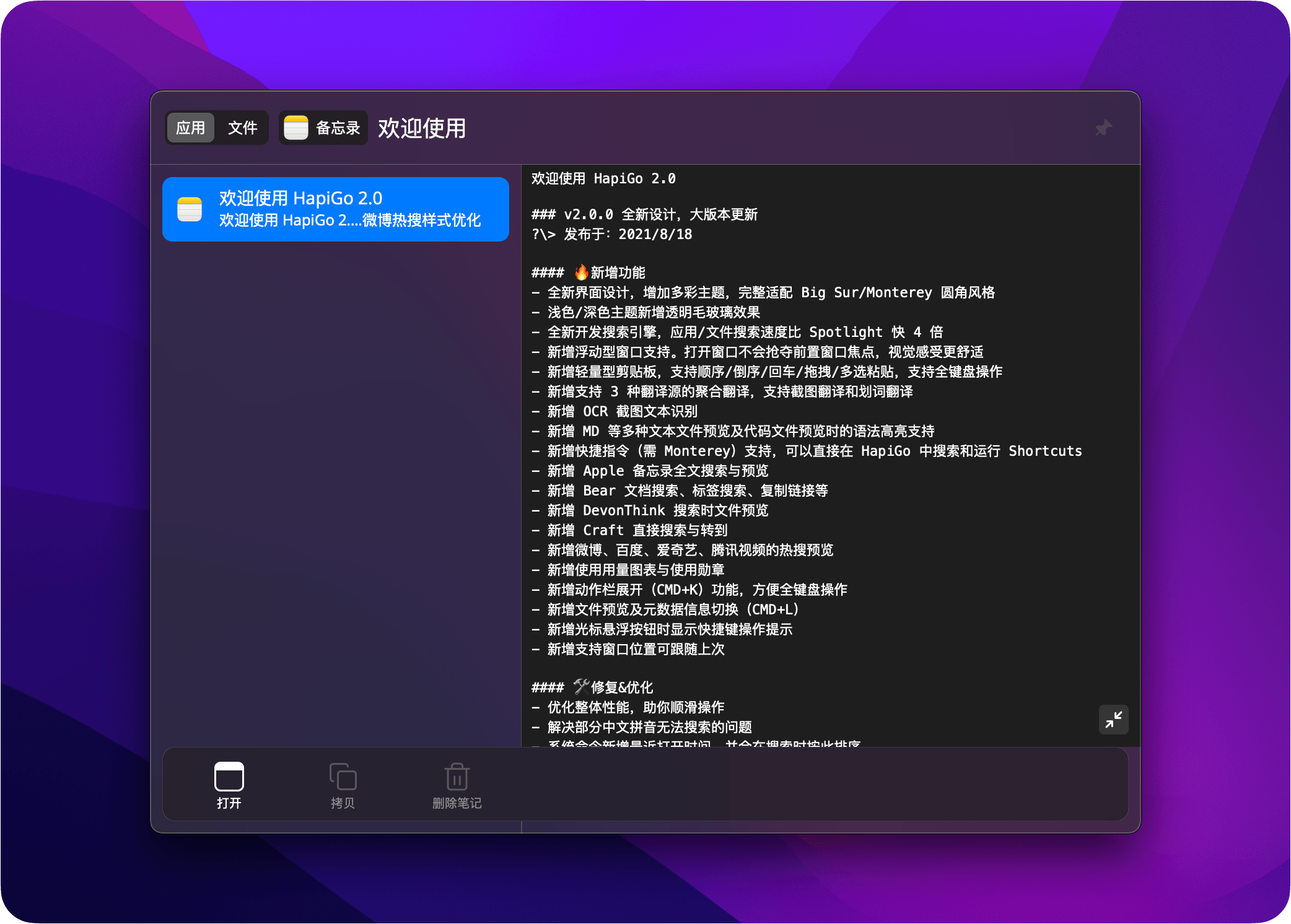Click the Notes icon inside the 备忘录 chip

tap(296, 127)
